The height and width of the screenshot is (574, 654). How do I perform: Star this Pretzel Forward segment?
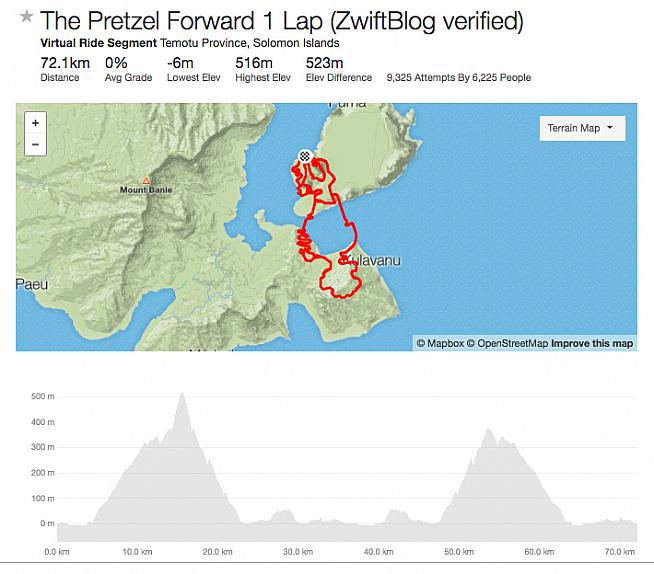tap(26, 18)
